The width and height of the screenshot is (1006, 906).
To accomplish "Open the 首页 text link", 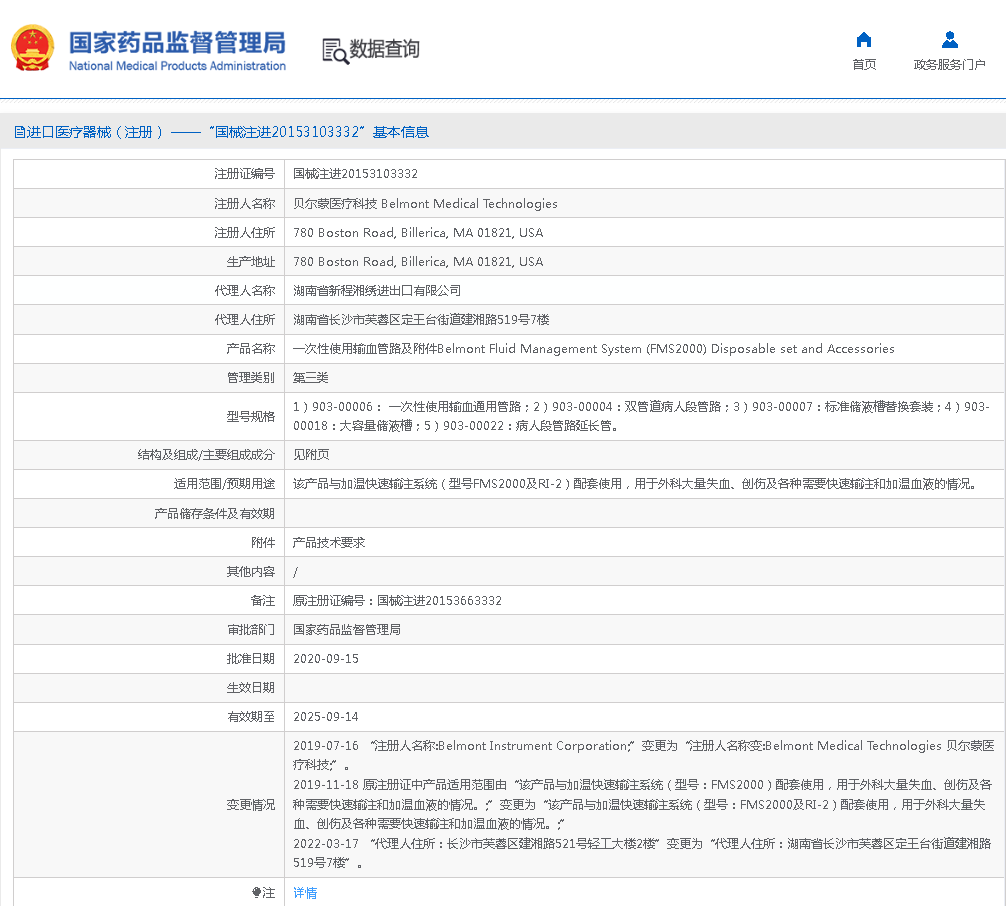I will (864, 65).
